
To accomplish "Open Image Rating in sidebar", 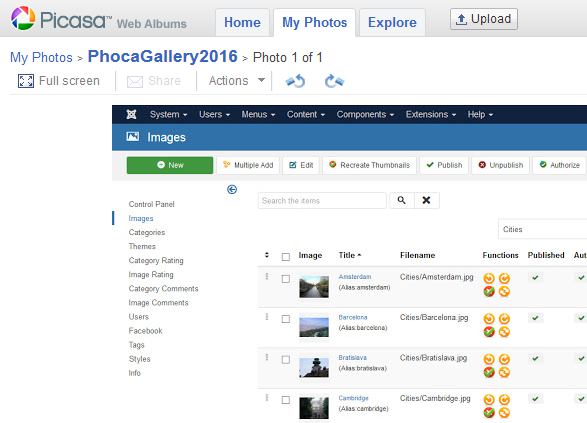I will coord(151,275).
